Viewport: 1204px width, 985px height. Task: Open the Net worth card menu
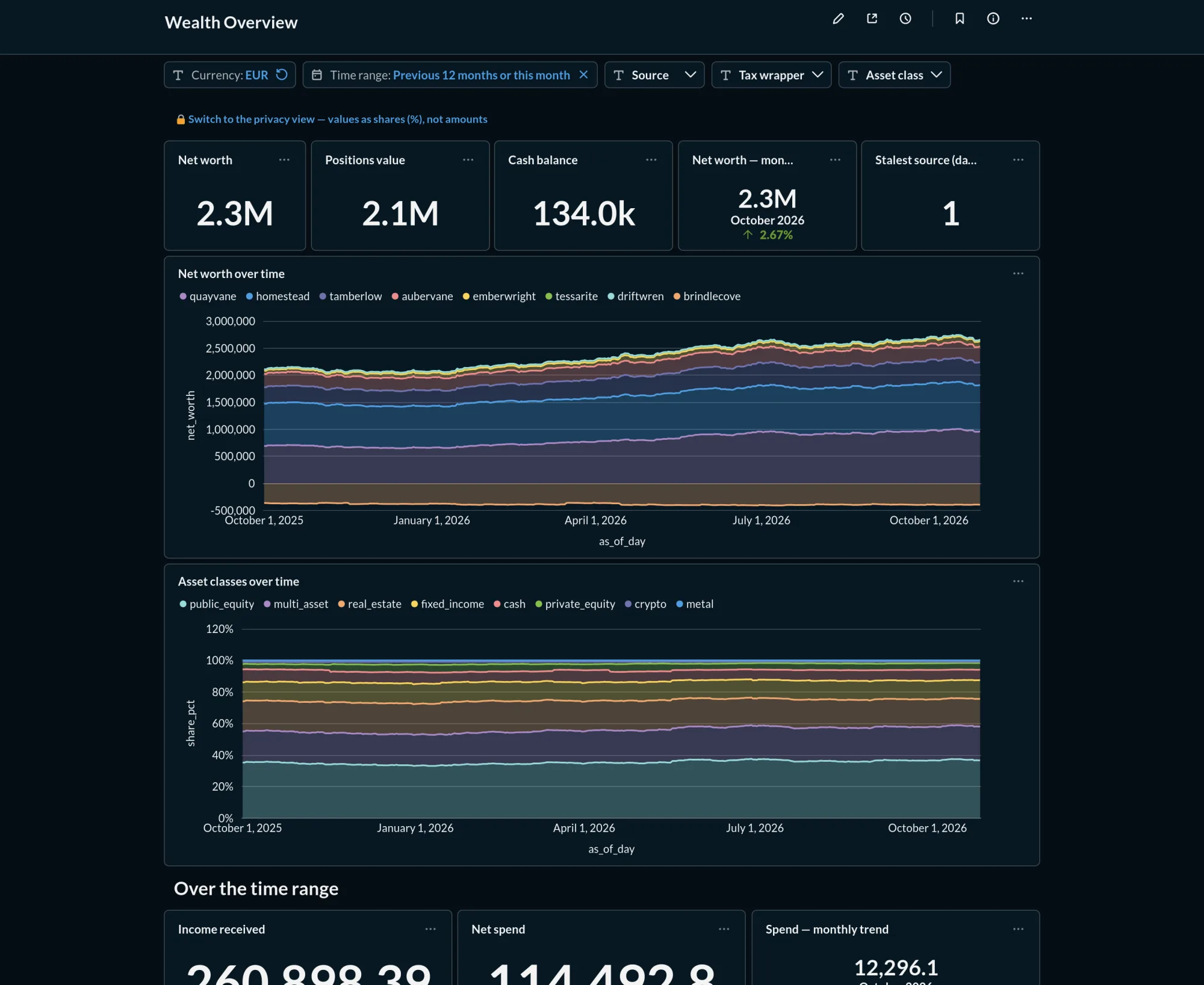(284, 160)
